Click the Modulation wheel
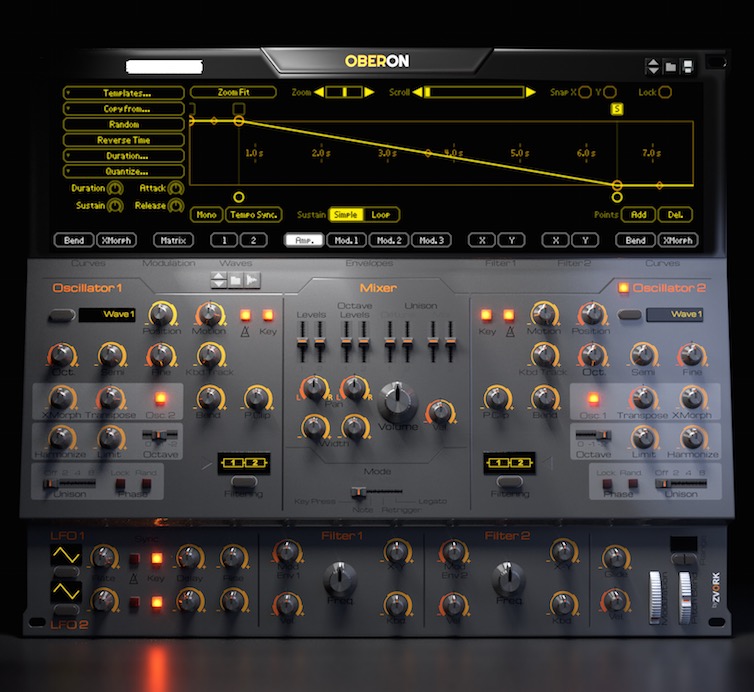Image resolution: width=754 pixels, height=692 pixels. point(655,597)
